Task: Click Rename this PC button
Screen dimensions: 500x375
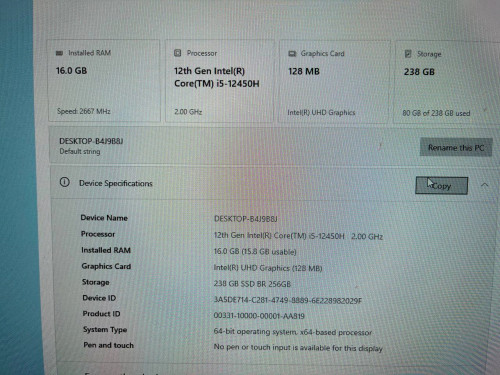Action: (x=456, y=147)
